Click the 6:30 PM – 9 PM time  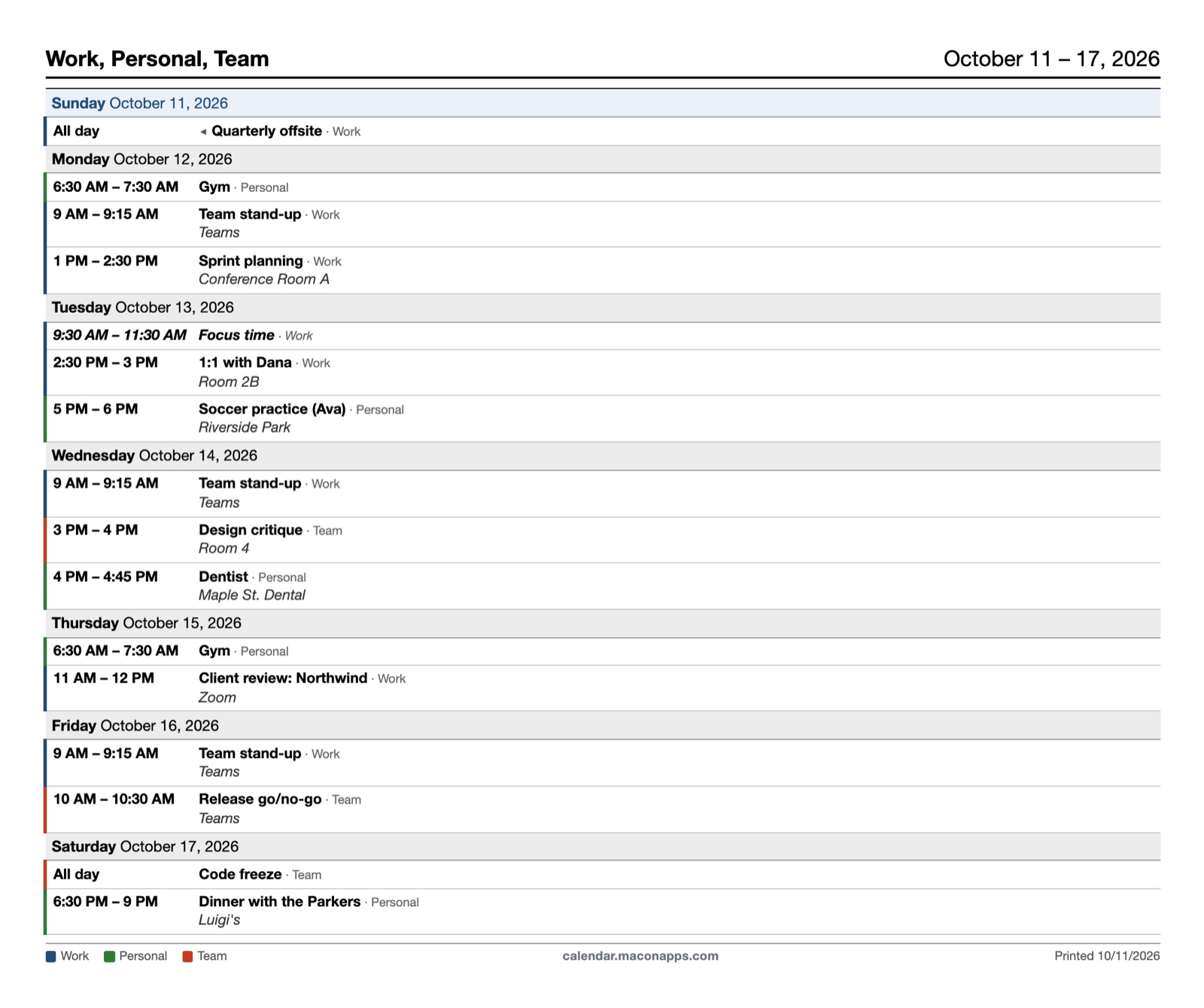[x=105, y=901]
